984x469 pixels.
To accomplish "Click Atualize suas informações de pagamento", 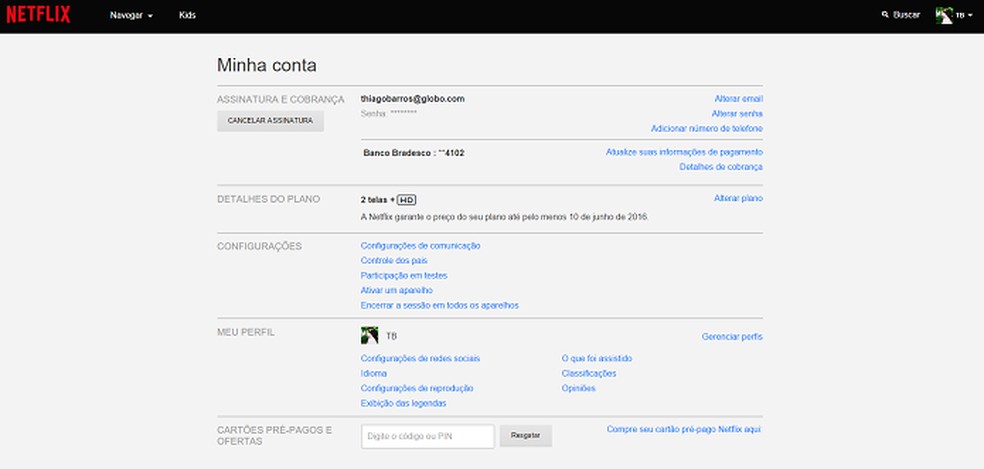I will click(684, 152).
